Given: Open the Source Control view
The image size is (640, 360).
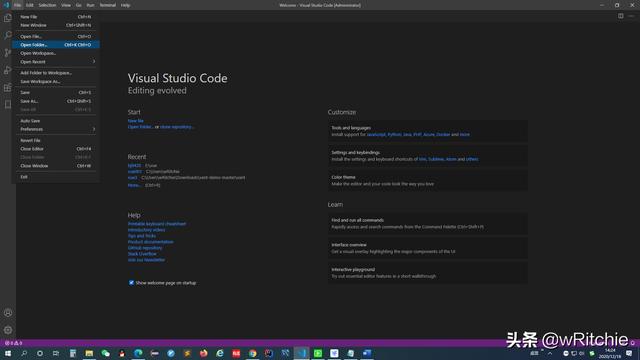Looking at the screenshot, I should point(8,53).
